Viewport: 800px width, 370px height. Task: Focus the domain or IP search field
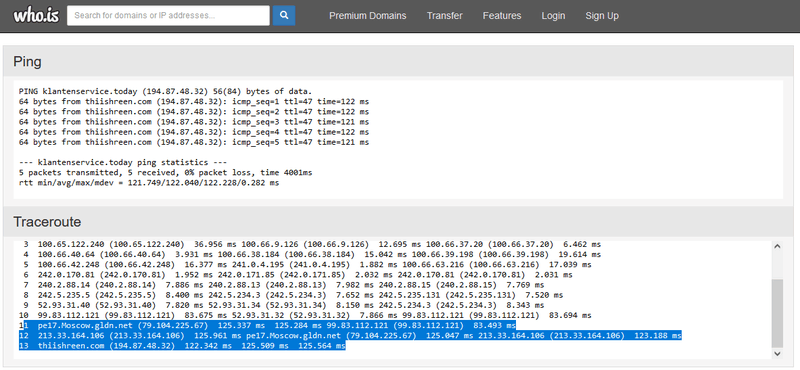[x=168, y=15]
